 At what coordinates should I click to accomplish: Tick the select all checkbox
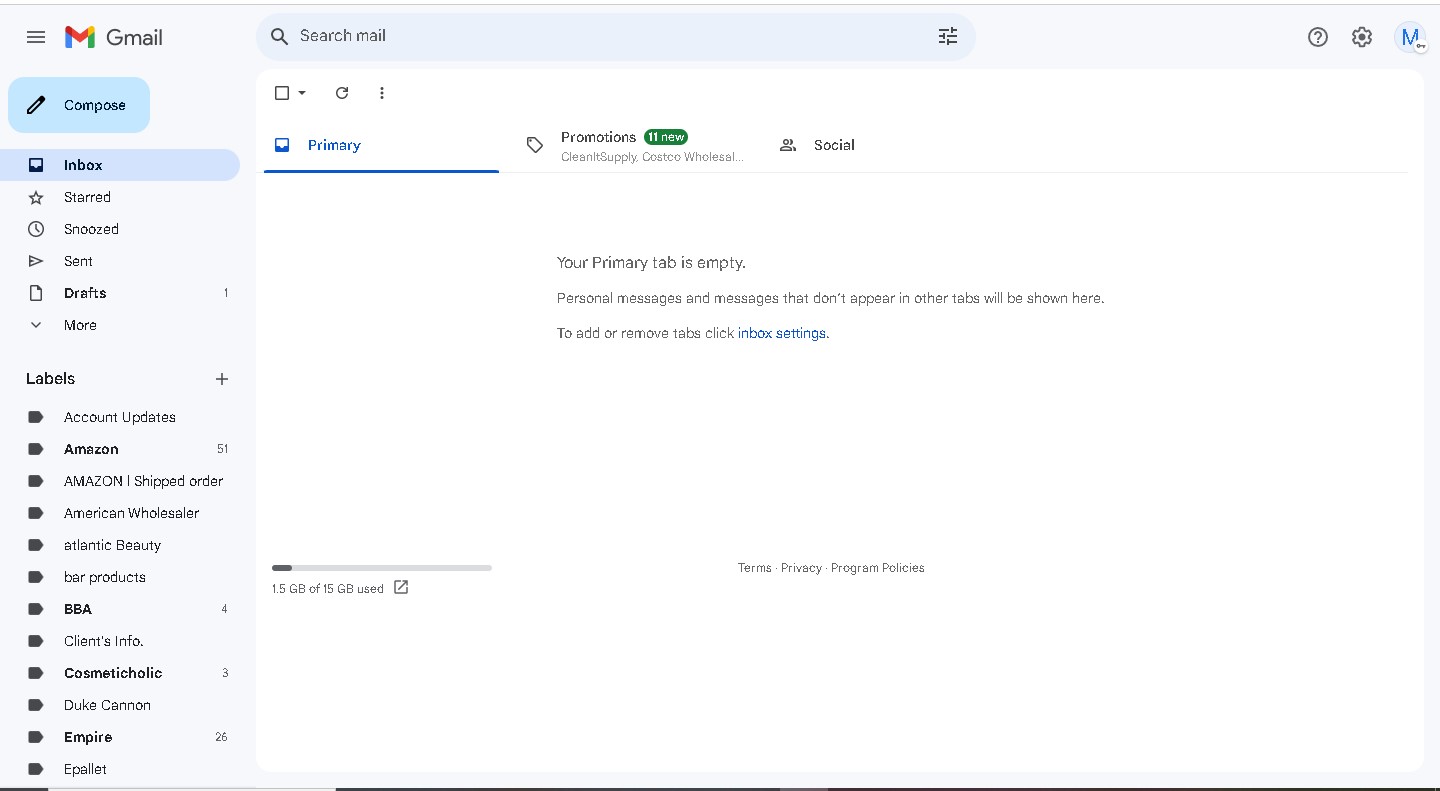282,93
